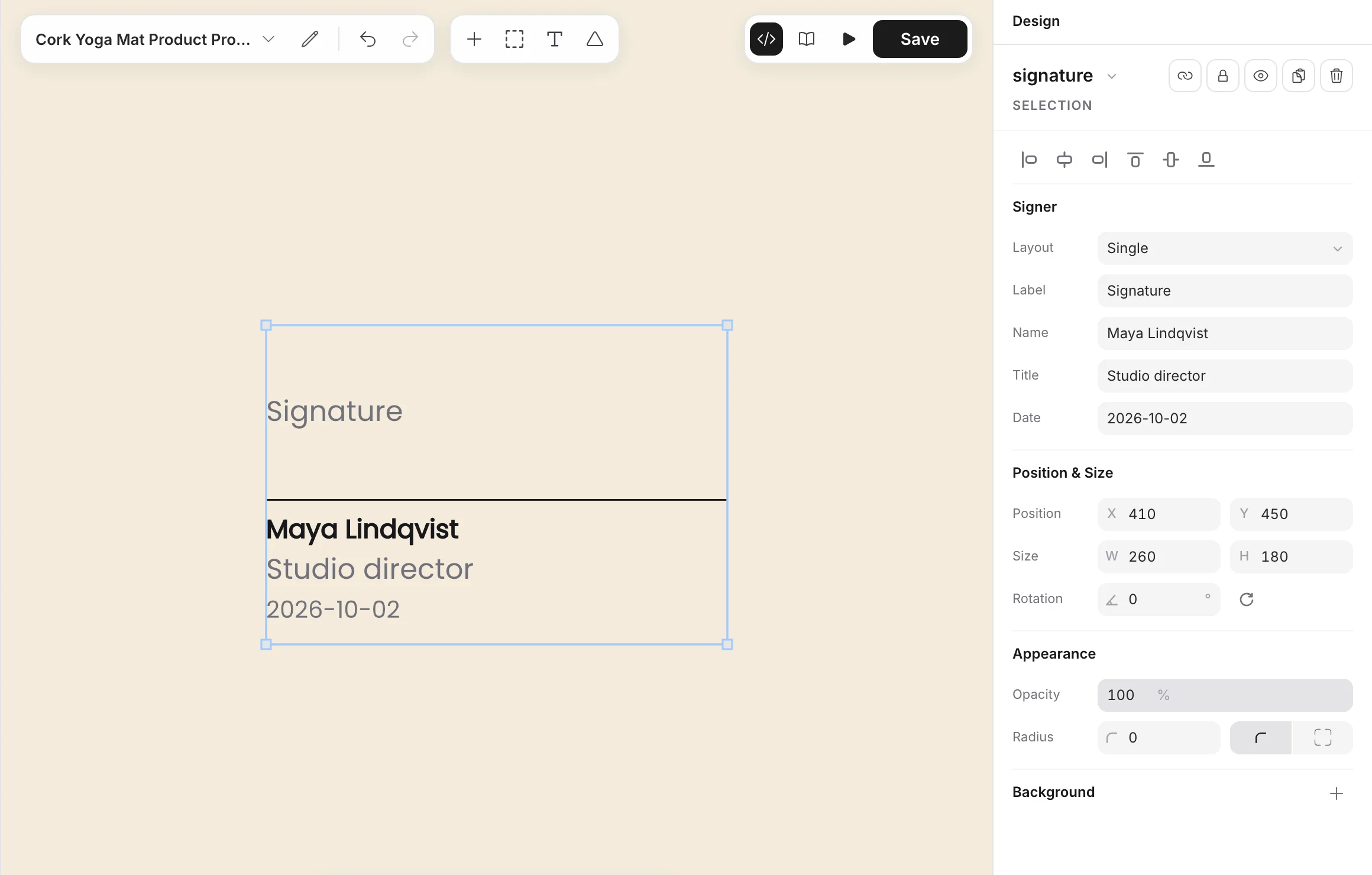The height and width of the screenshot is (875, 1372).
Task: Align selection horizontal center
Action: [x=1064, y=160]
